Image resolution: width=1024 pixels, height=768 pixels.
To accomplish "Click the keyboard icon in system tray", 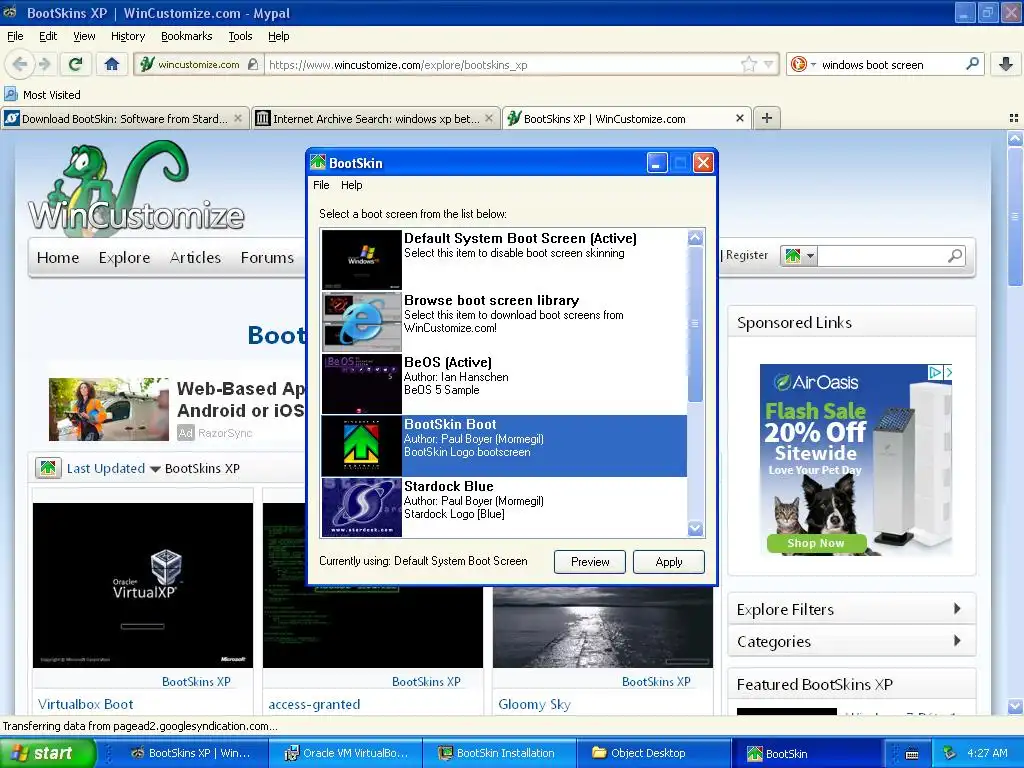I will pyautogui.click(x=912, y=754).
